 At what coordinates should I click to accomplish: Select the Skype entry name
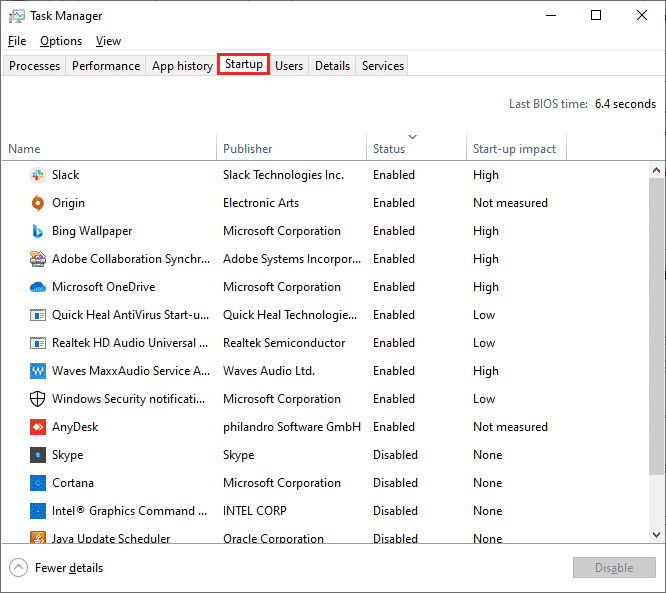[x=68, y=455]
